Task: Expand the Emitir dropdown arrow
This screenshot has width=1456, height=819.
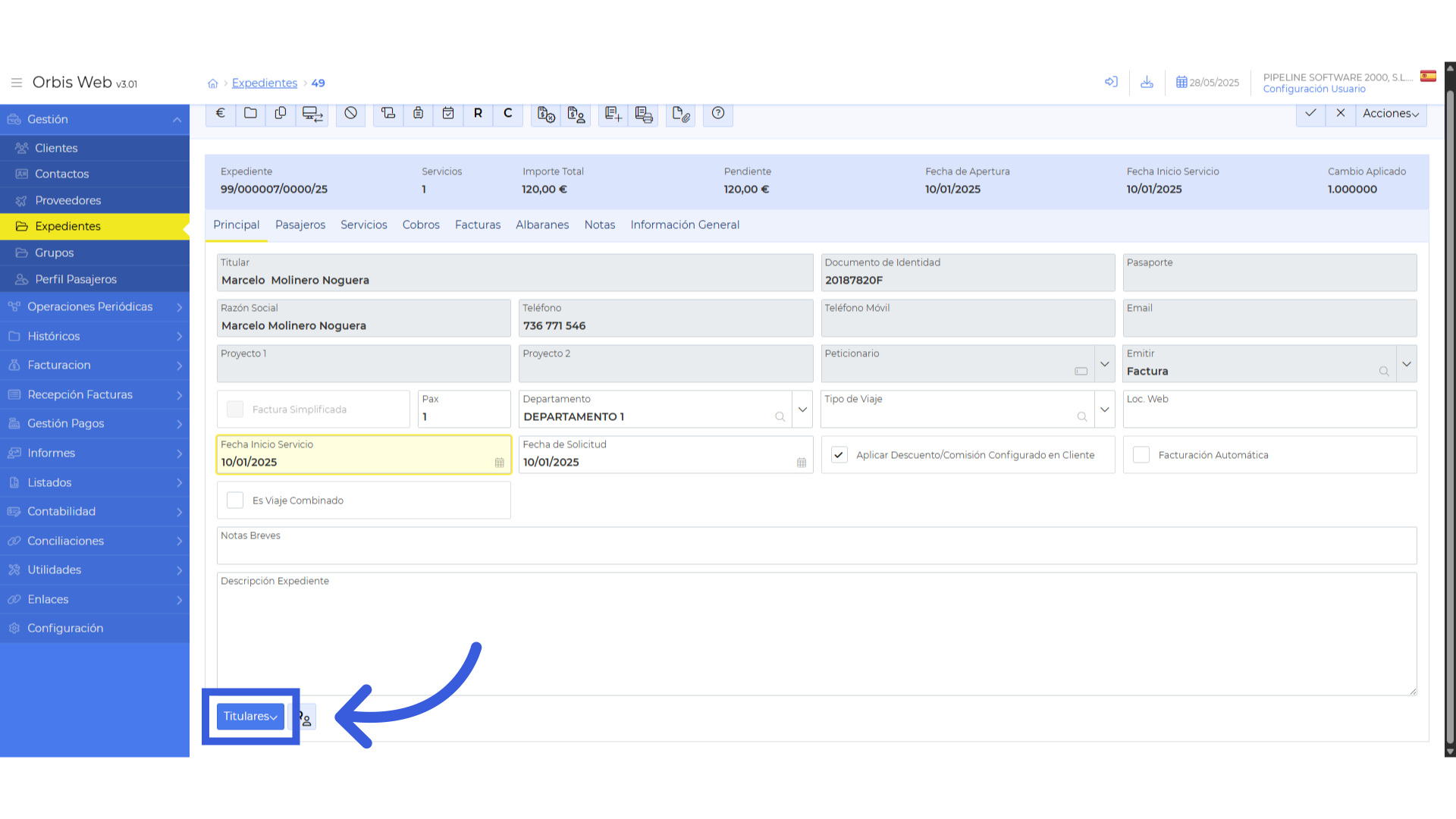Action: click(x=1407, y=364)
